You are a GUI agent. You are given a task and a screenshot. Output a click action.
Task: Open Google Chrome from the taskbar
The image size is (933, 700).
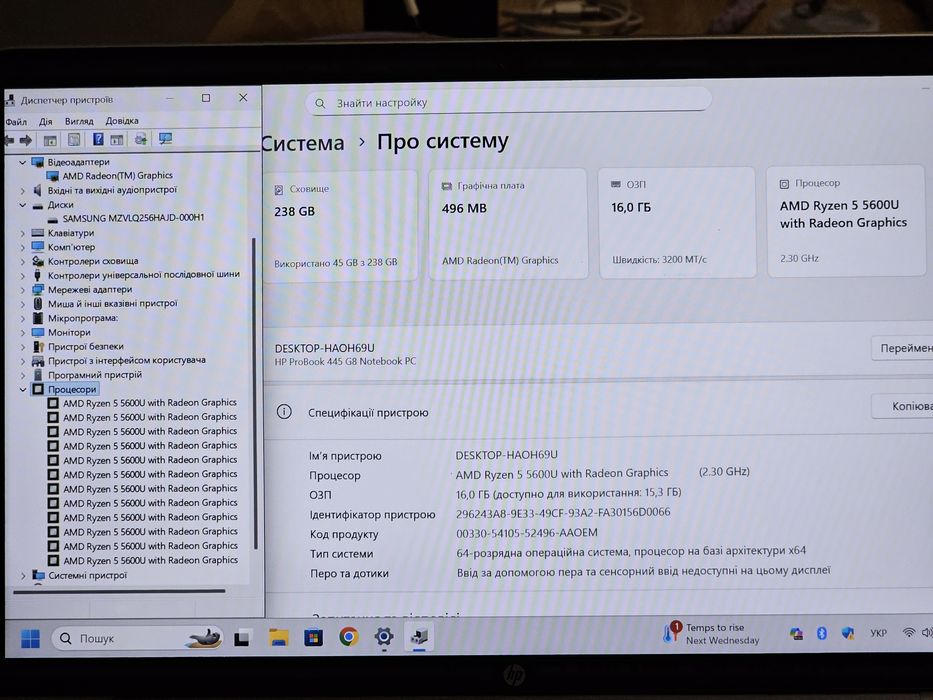tap(349, 637)
